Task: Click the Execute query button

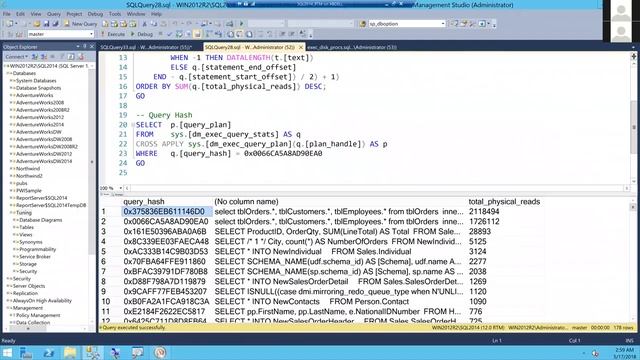Action: coord(113,34)
